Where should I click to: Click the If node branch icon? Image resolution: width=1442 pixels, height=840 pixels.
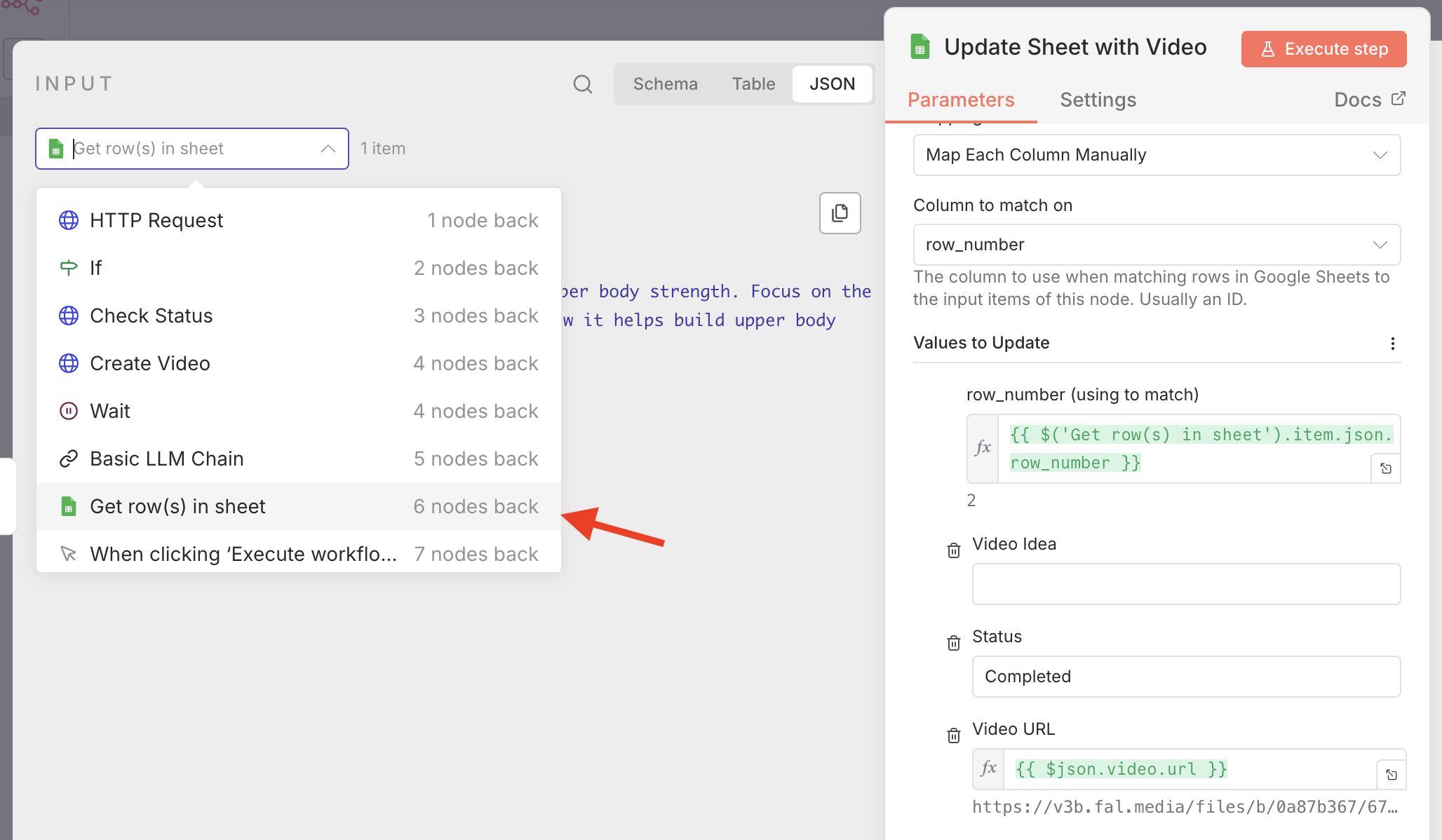tap(68, 267)
